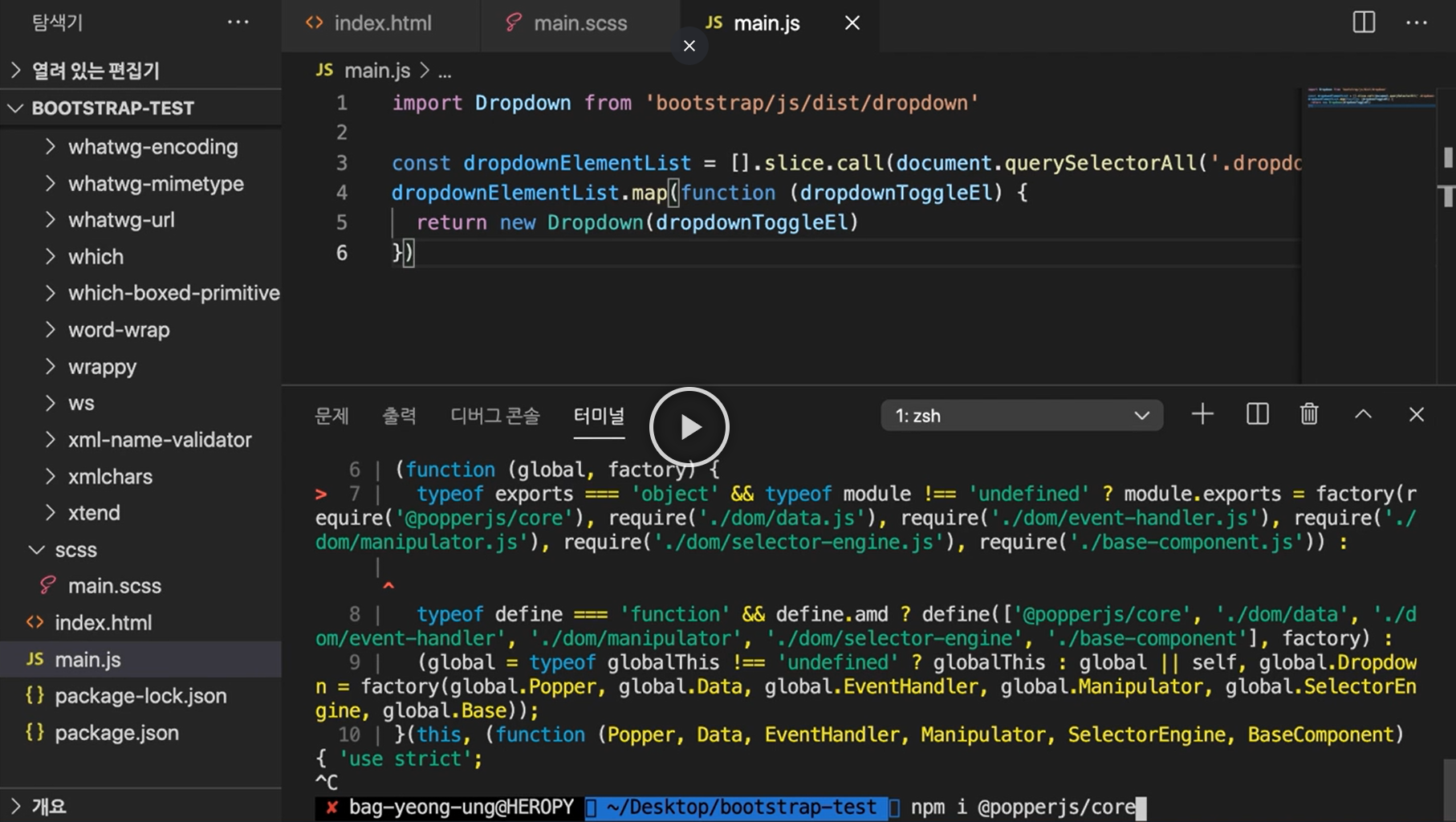
Task: Click the 탐색기 explorer title
Action: tap(57, 22)
